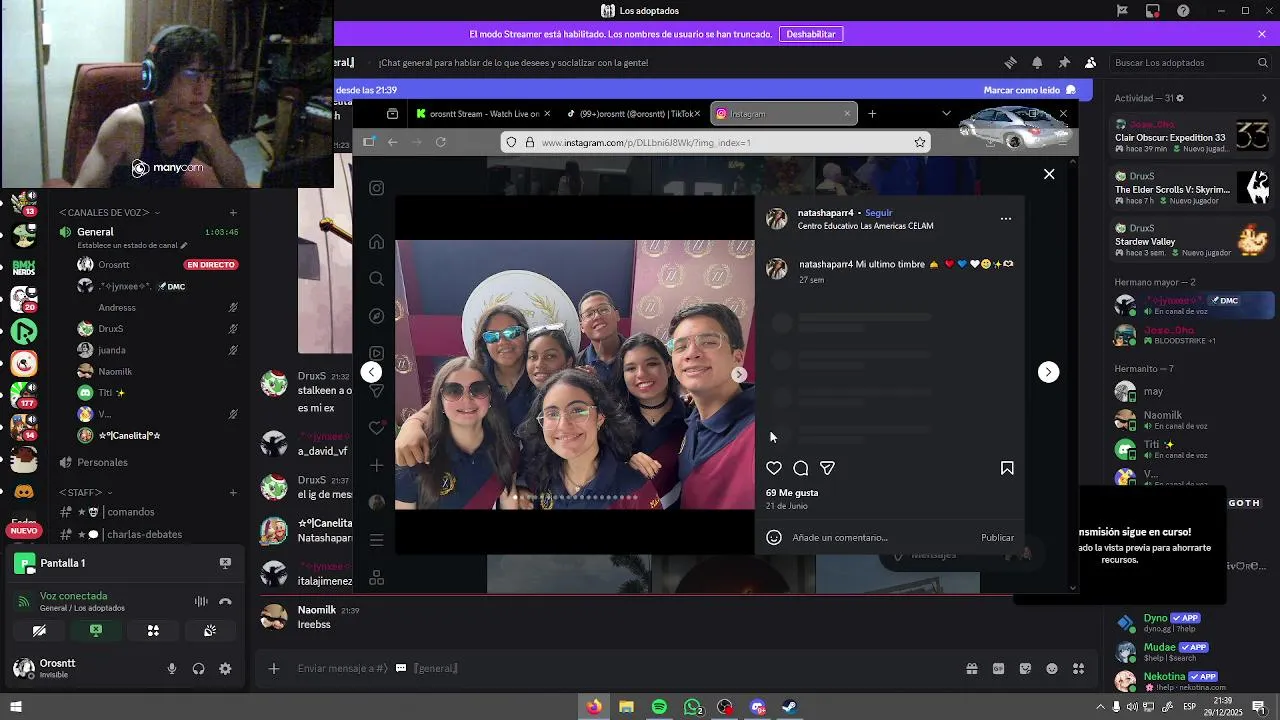Screen dimensions: 1280x720
Task: Create new Instagram post plus icon
Action: coord(376,465)
